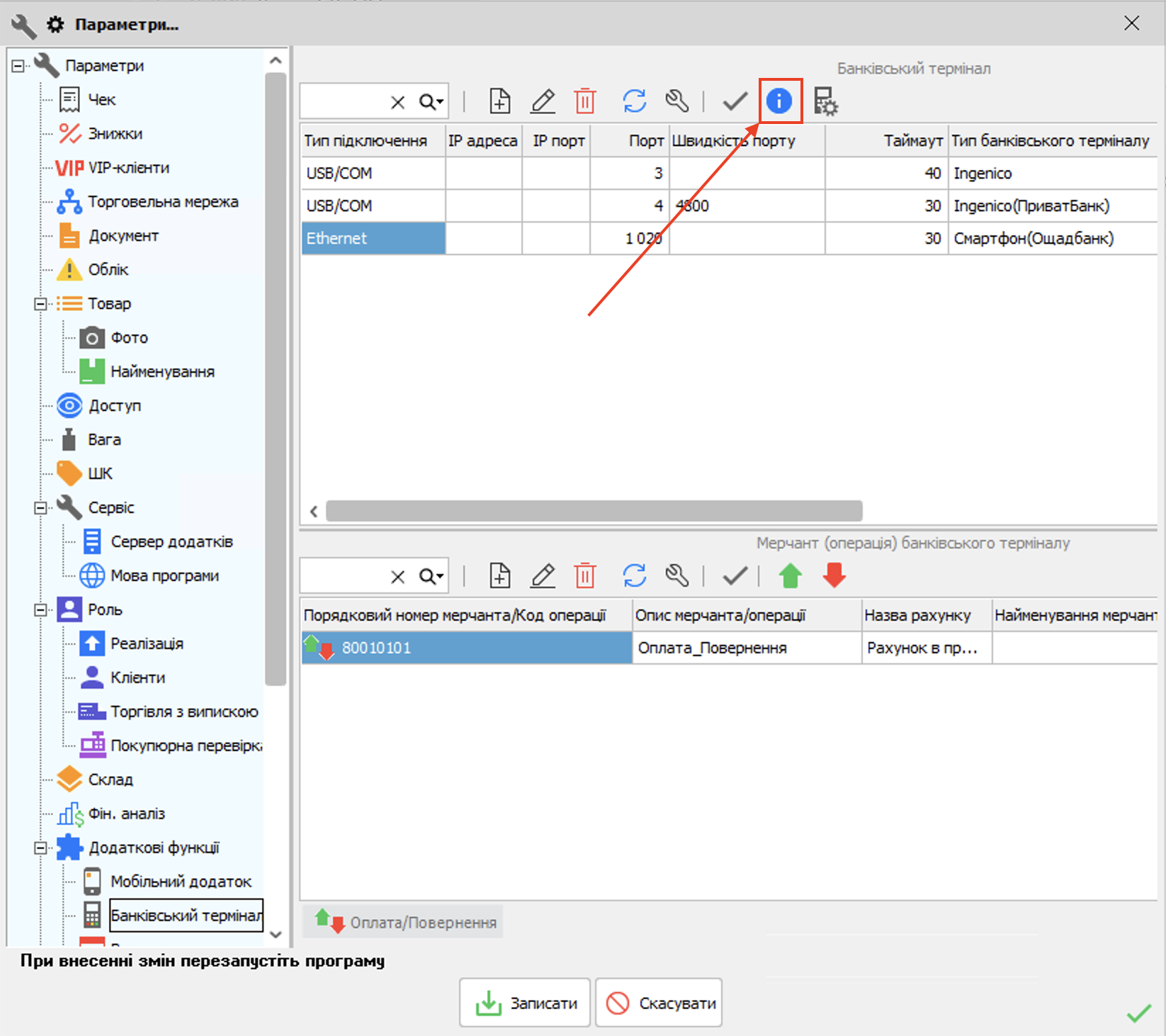Click the blue info icon in terminal toolbar
The height and width of the screenshot is (1036, 1166).
tap(779, 101)
